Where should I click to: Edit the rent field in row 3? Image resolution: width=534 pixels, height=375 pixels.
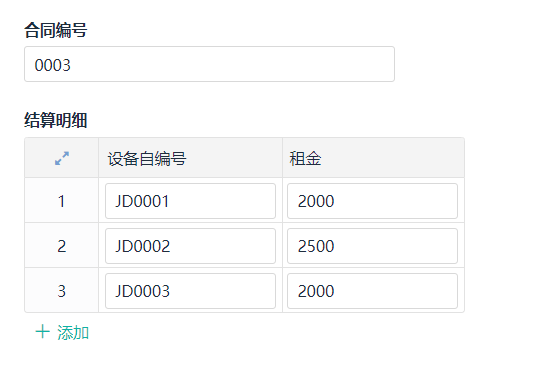(x=372, y=291)
